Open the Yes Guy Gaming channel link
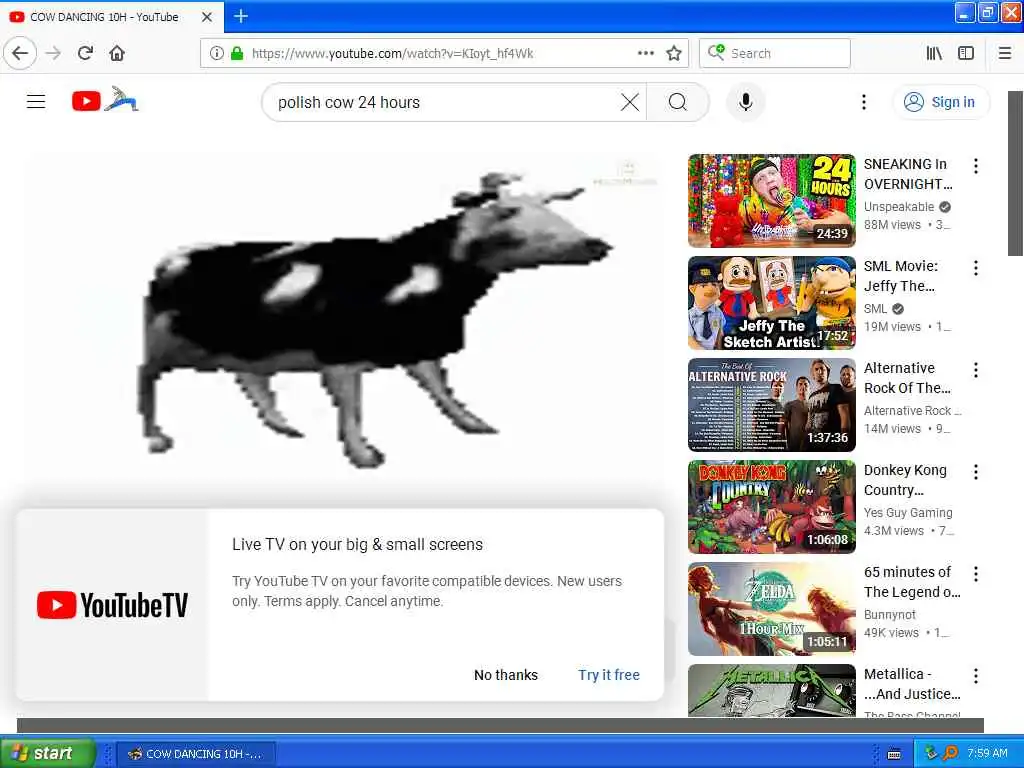This screenshot has height=768, width=1024. (908, 513)
